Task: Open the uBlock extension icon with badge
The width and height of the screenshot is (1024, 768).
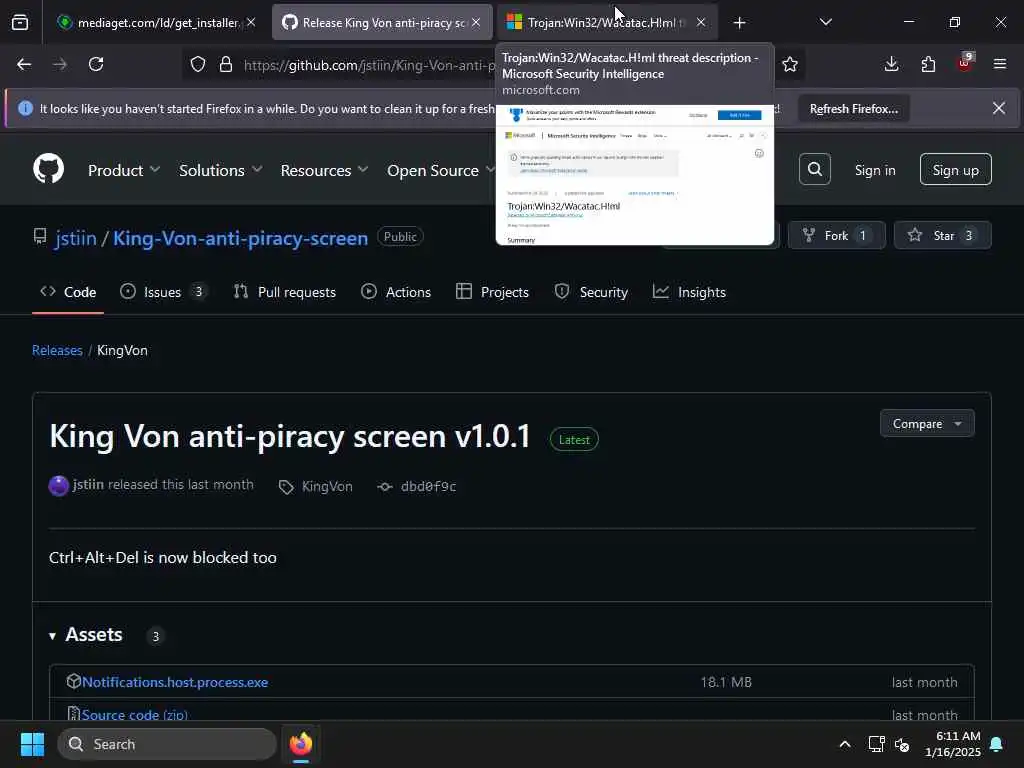Action: [x=965, y=63]
